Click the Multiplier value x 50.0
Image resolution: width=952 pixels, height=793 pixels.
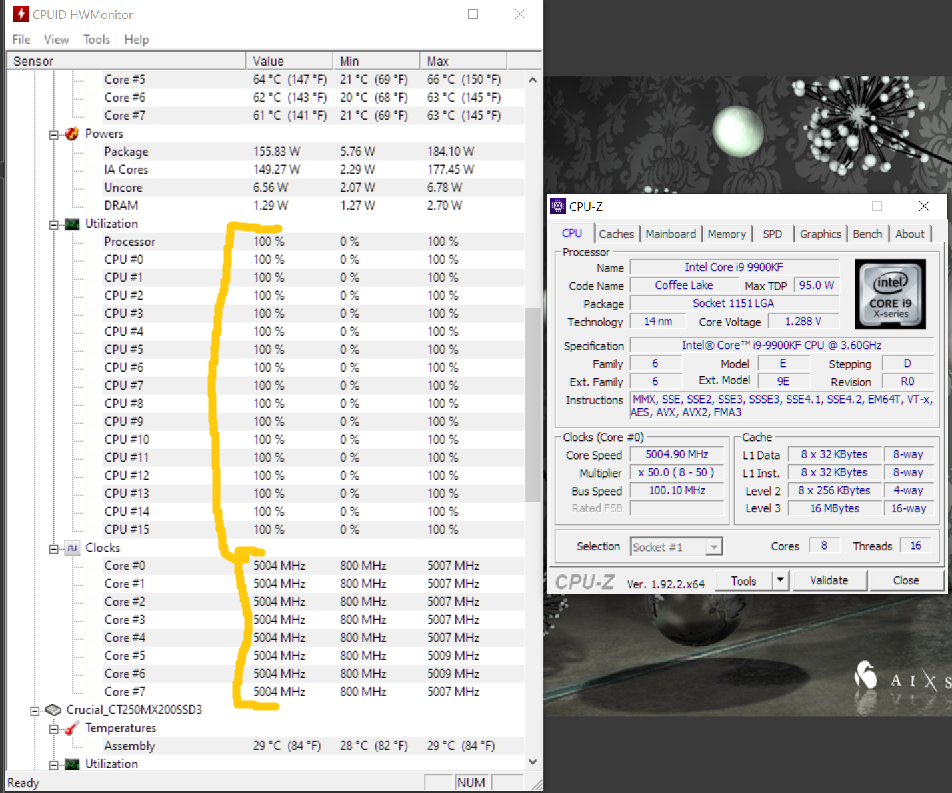677,472
